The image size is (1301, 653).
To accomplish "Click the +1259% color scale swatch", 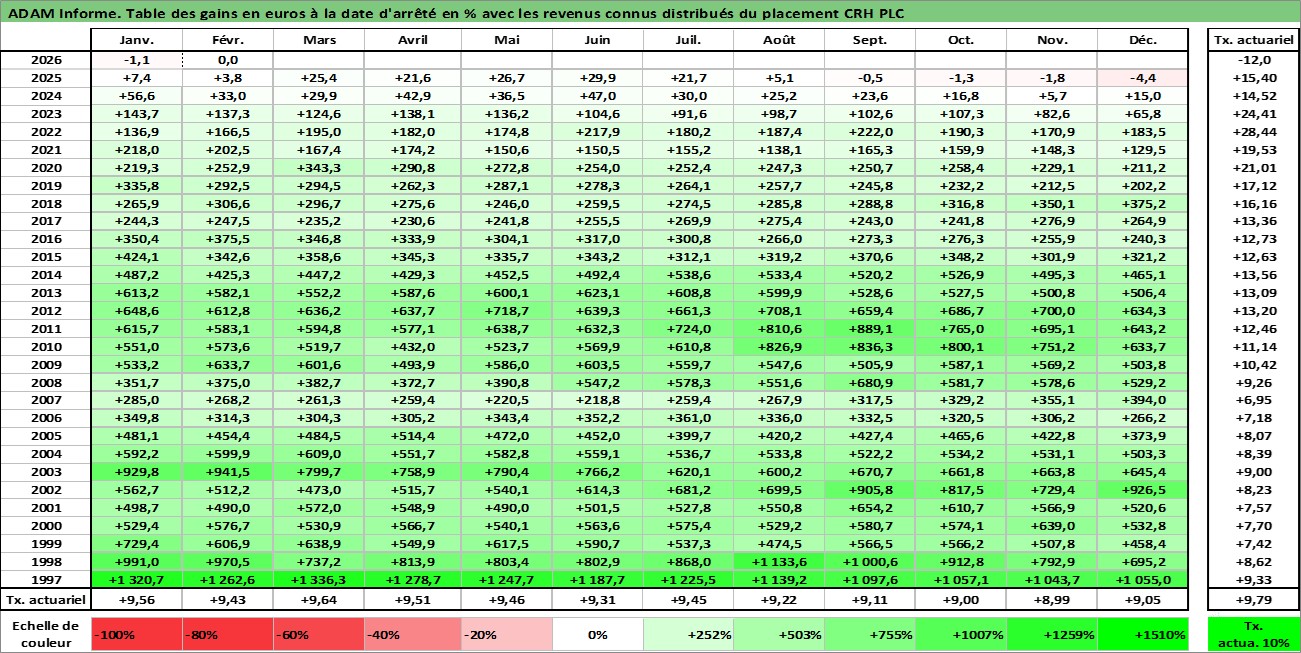I will pos(1052,634).
